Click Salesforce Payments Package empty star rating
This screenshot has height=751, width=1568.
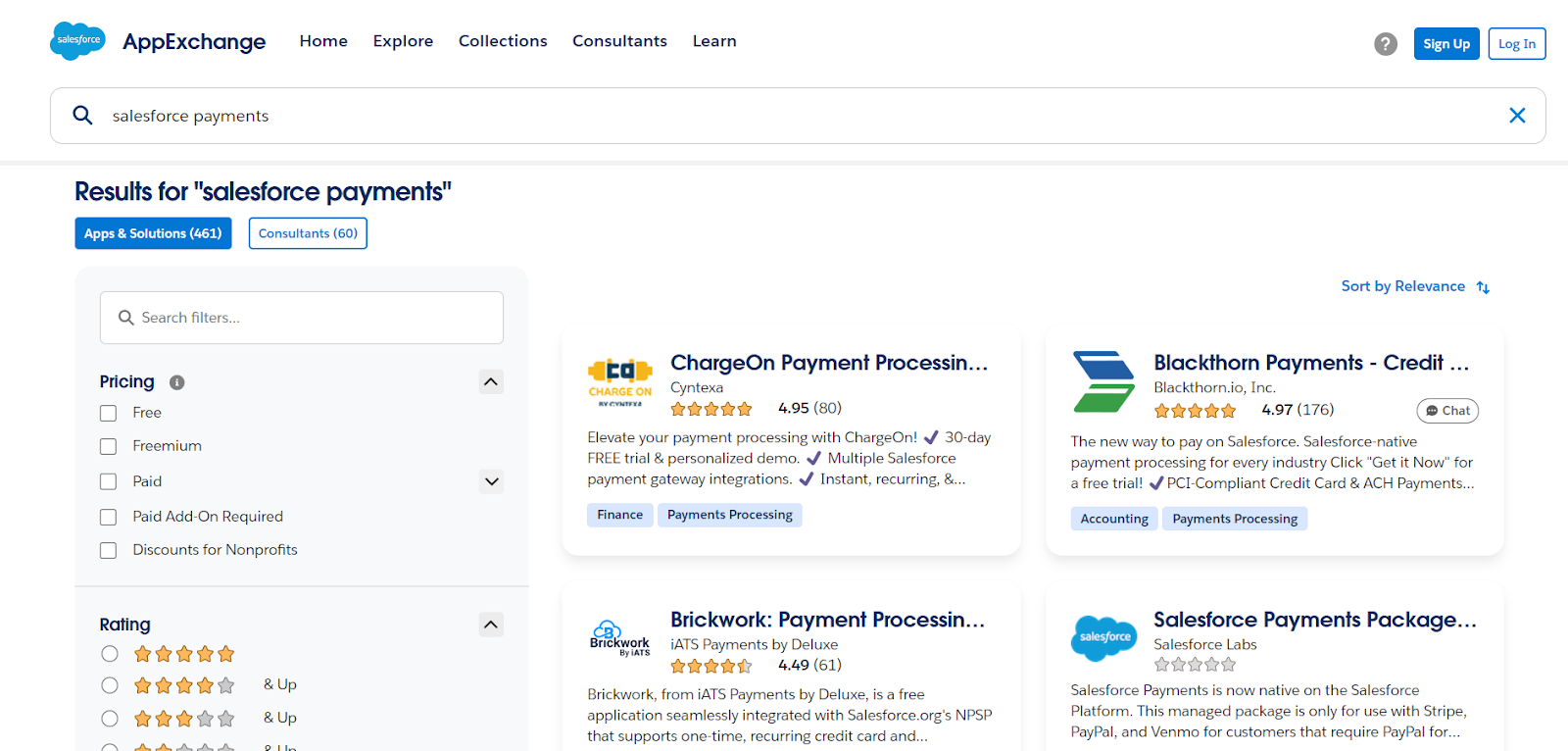[x=1195, y=665]
